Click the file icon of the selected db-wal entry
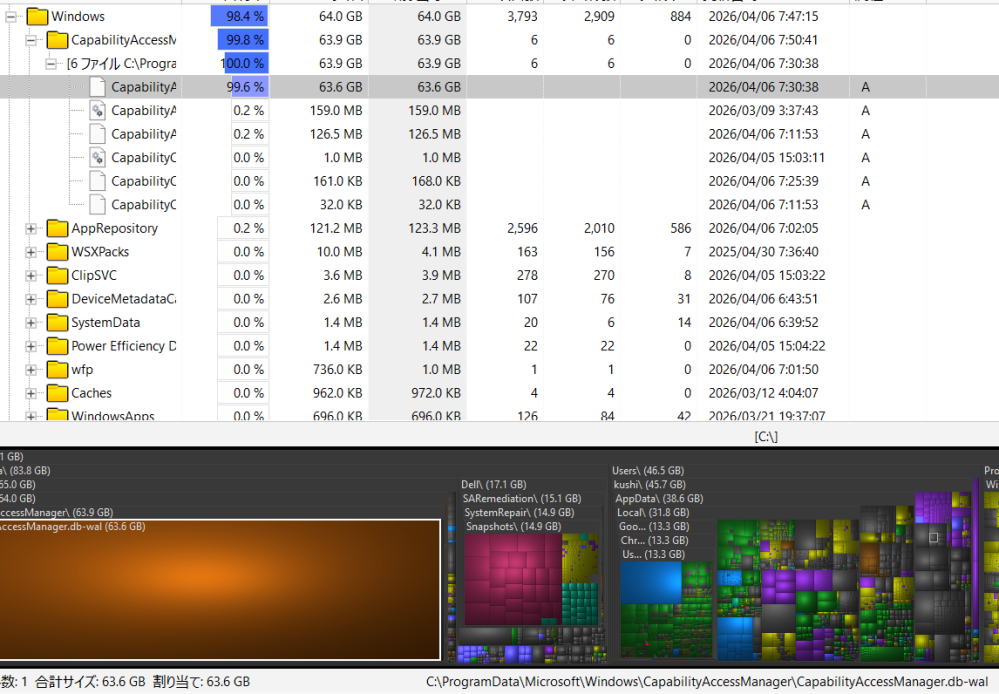Viewport: 999px width, 694px height. click(98, 87)
